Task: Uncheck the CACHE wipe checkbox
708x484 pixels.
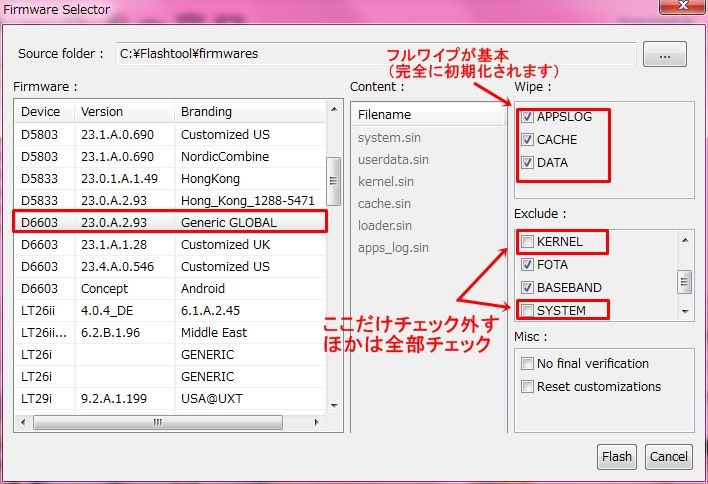Action: point(527,140)
